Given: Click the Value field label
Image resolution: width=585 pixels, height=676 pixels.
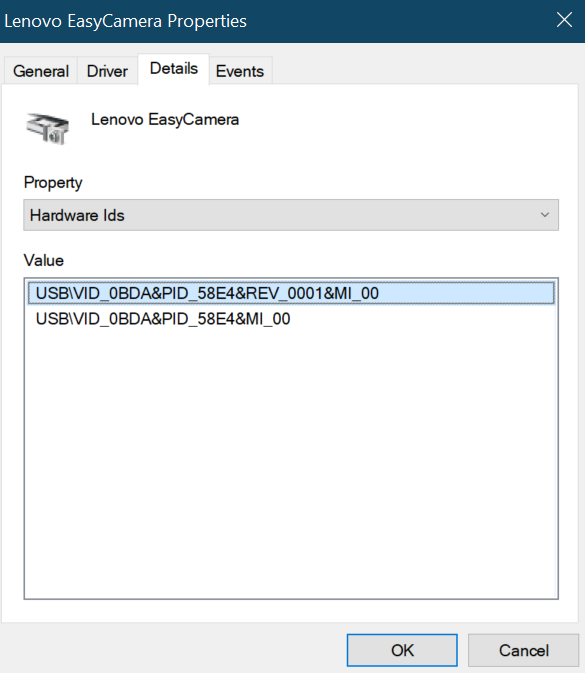Looking at the screenshot, I should point(44,260).
